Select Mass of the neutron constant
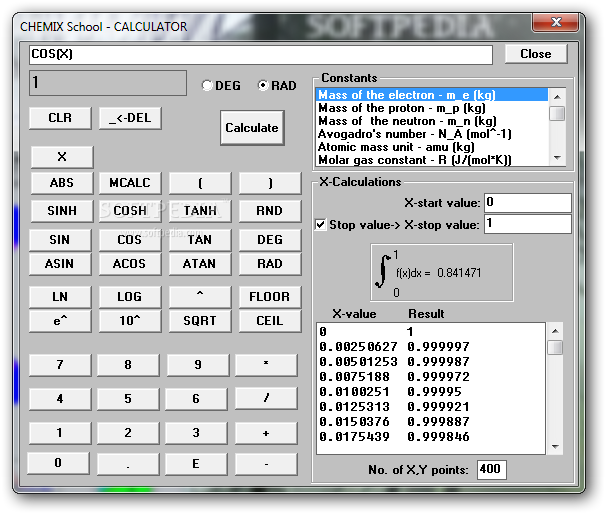Viewport: 606px width, 514px height. pos(432,121)
